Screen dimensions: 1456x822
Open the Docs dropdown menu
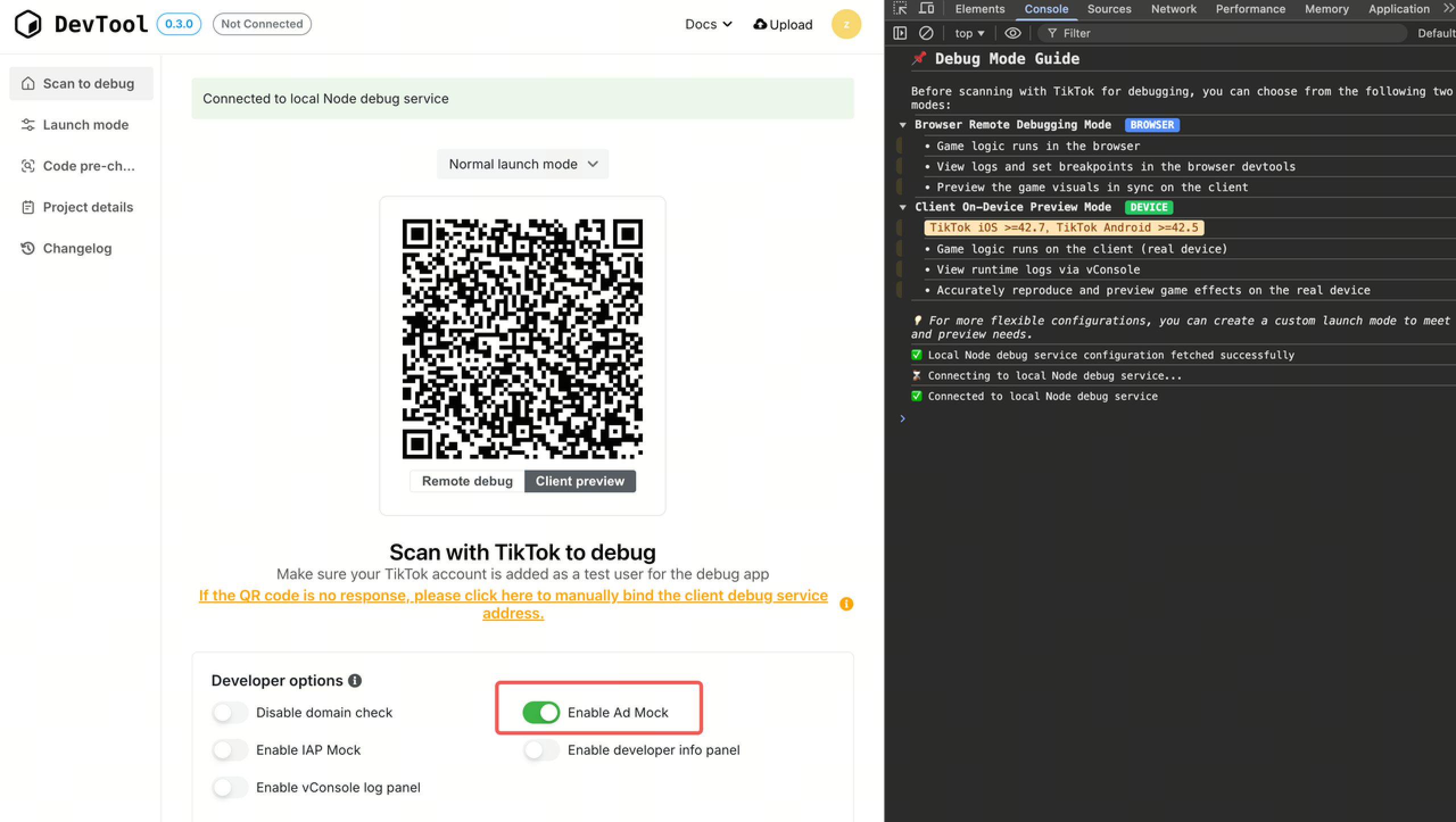tap(708, 24)
